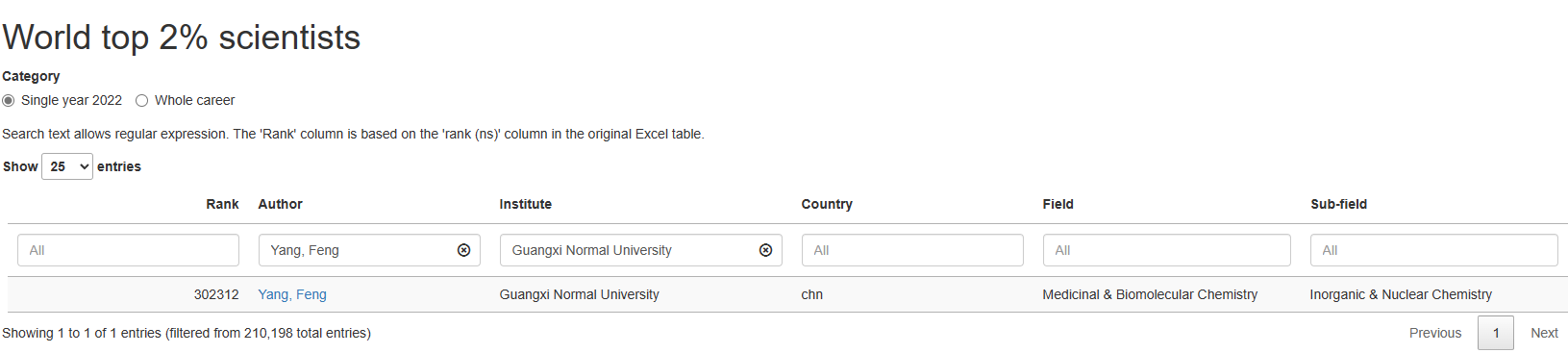This screenshot has width=1568, height=353.
Task: Select the Single year 2022 radio button
Action: click(9, 100)
